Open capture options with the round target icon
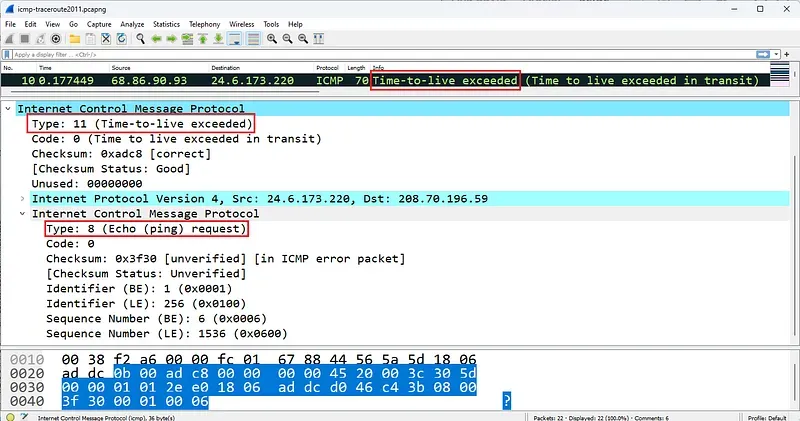This screenshot has height=421, width=800. (x=56, y=39)
